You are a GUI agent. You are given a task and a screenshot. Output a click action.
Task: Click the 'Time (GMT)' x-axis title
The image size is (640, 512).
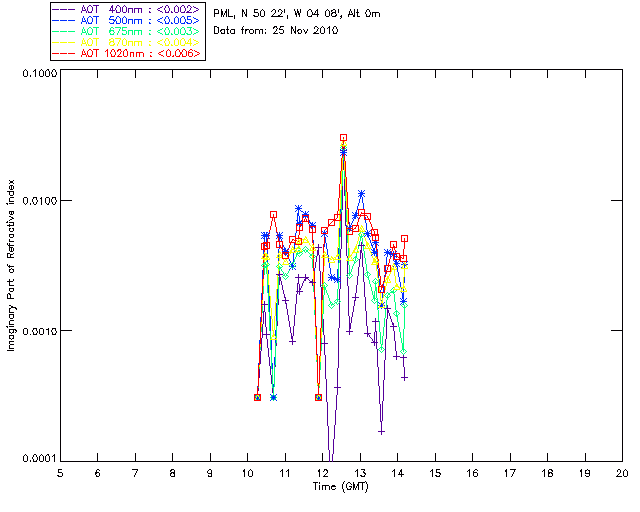coord(341,487)
